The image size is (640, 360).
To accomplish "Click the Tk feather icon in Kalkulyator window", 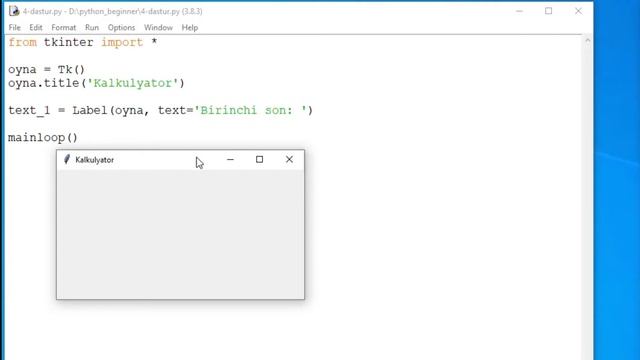I will click(67, 160).
